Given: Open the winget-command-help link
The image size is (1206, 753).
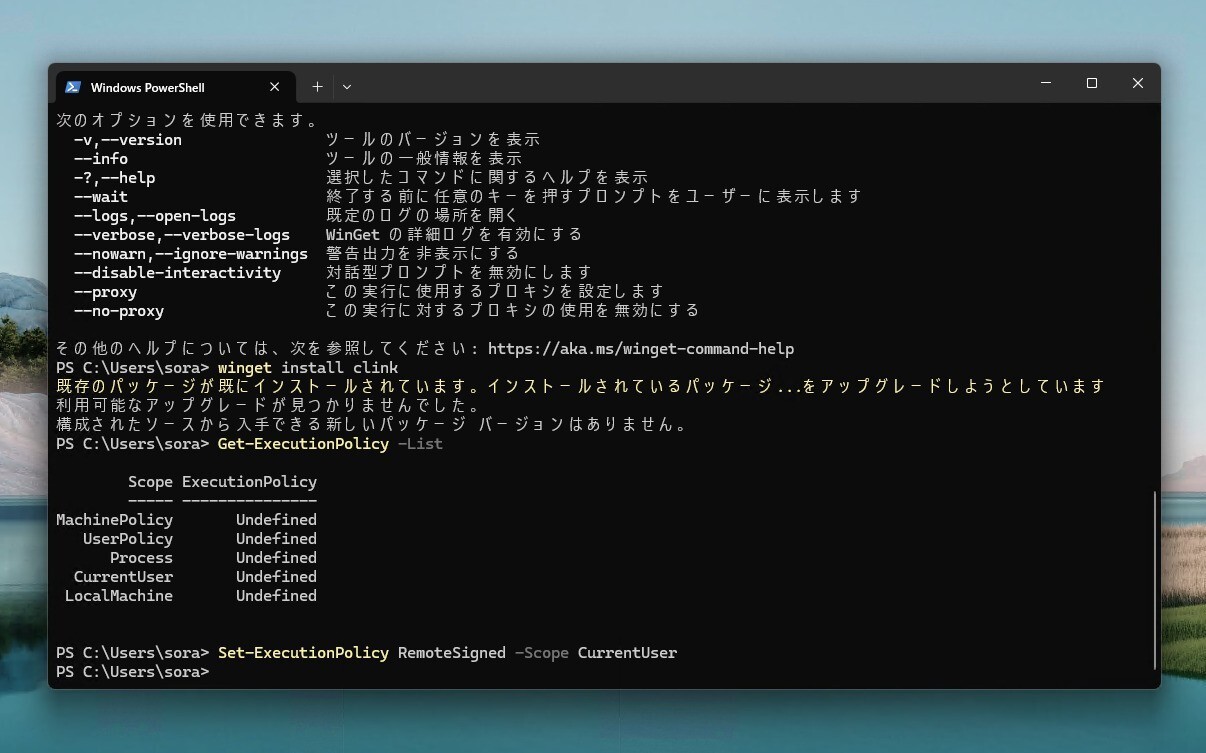Looking at the screenshot, I should pyautogui.click(x=640, y=348).
